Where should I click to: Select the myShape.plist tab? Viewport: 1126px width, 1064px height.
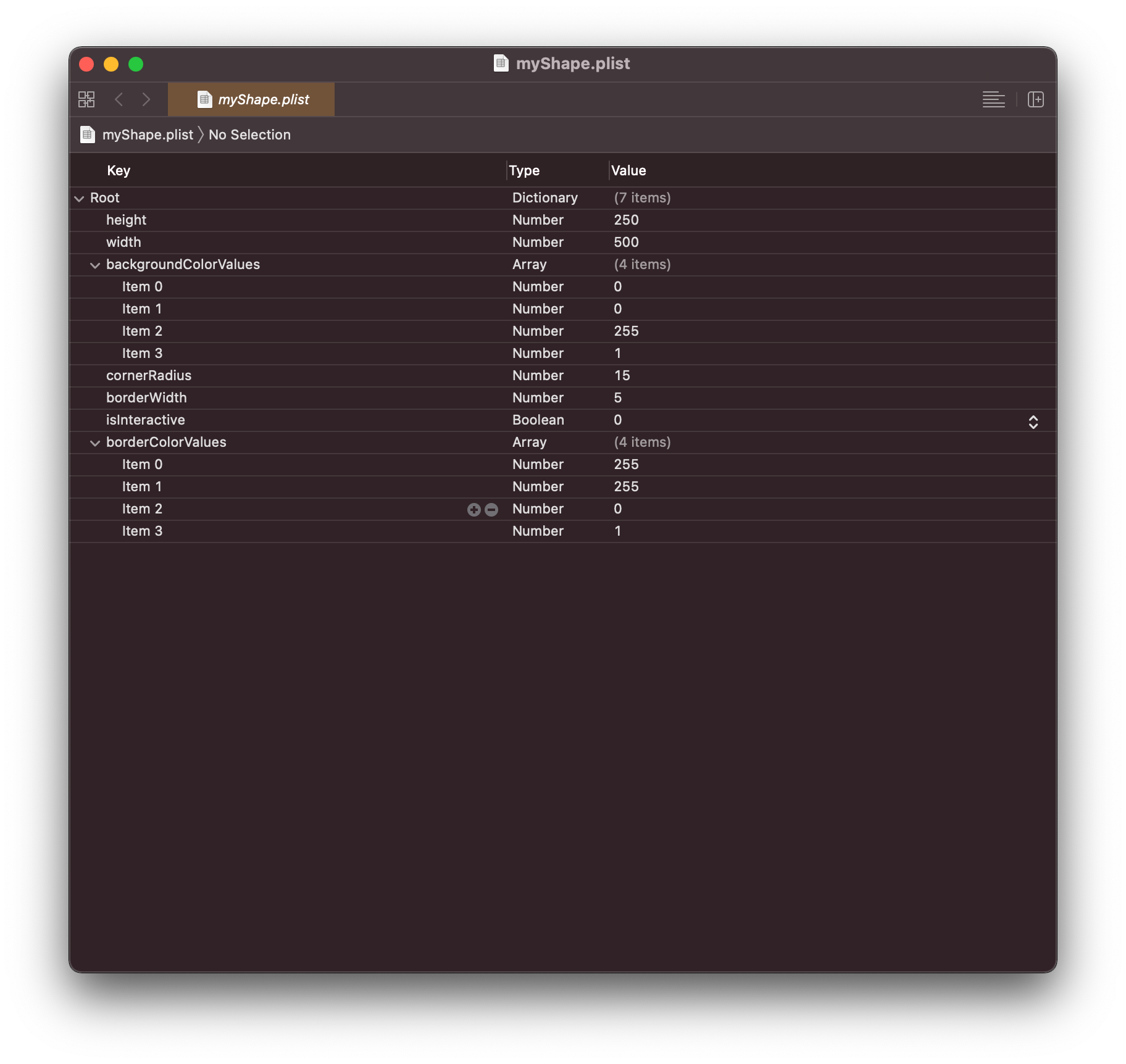pyautogui.click(x=251, y=99)
